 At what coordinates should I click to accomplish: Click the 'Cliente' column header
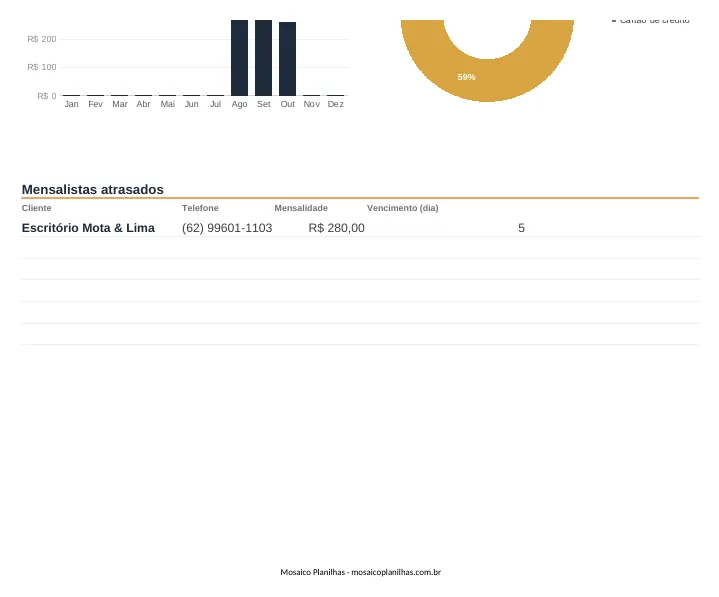point(36,208)
